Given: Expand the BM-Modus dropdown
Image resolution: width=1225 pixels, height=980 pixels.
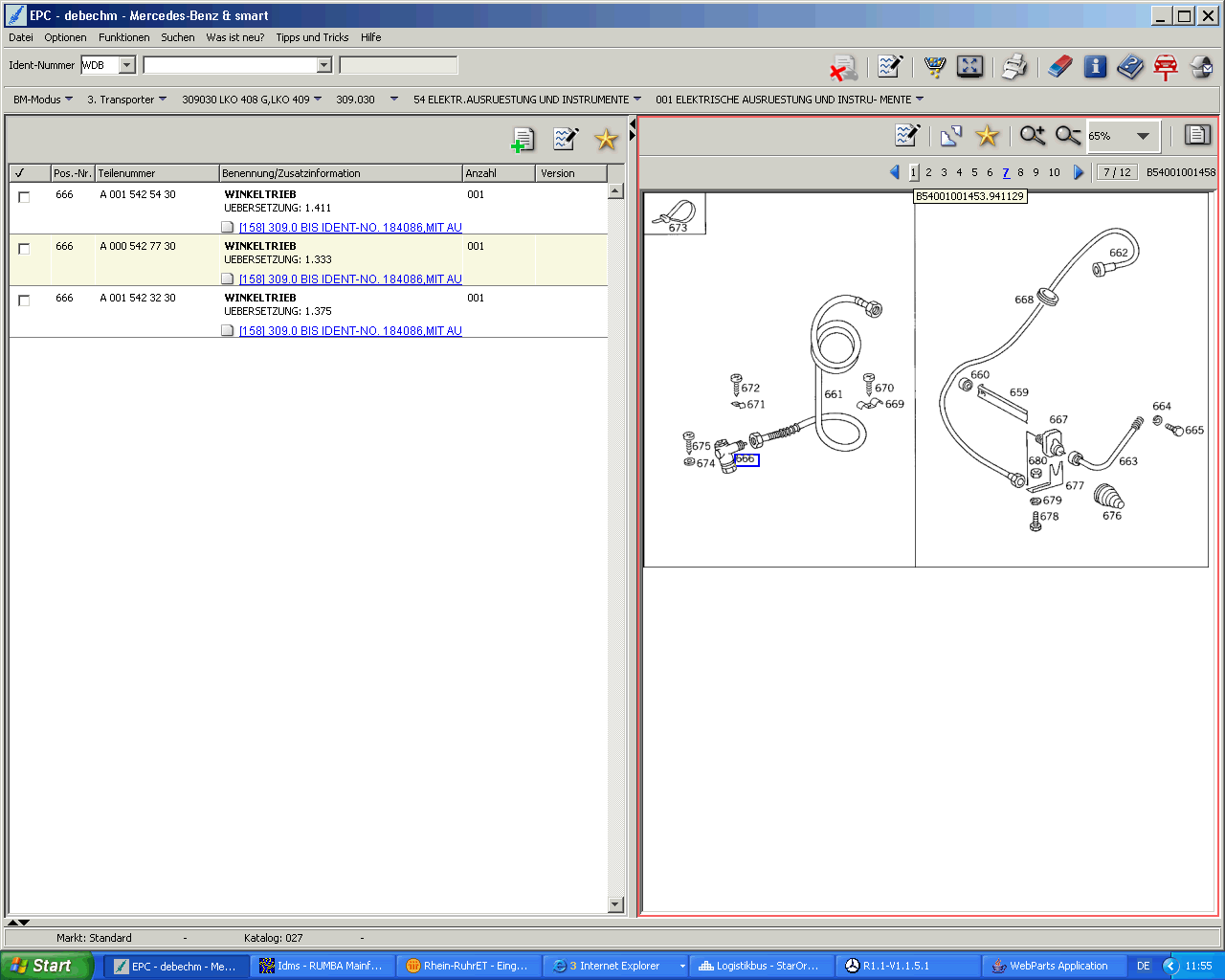Looking at the screenshot, I should click(42, 100).
